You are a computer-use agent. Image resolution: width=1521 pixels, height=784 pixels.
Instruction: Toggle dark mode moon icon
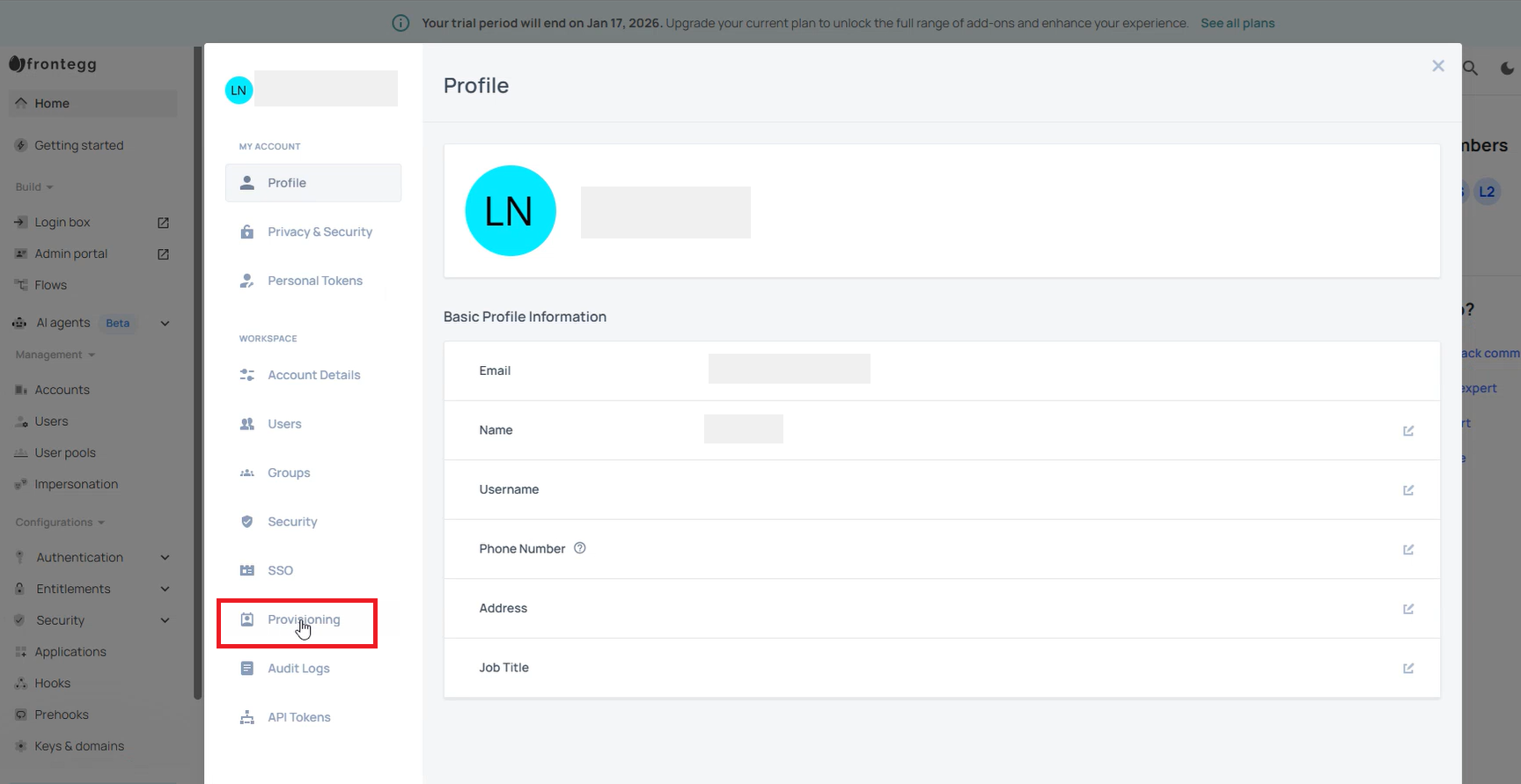pyautogui.click(x=1507, y=68)
